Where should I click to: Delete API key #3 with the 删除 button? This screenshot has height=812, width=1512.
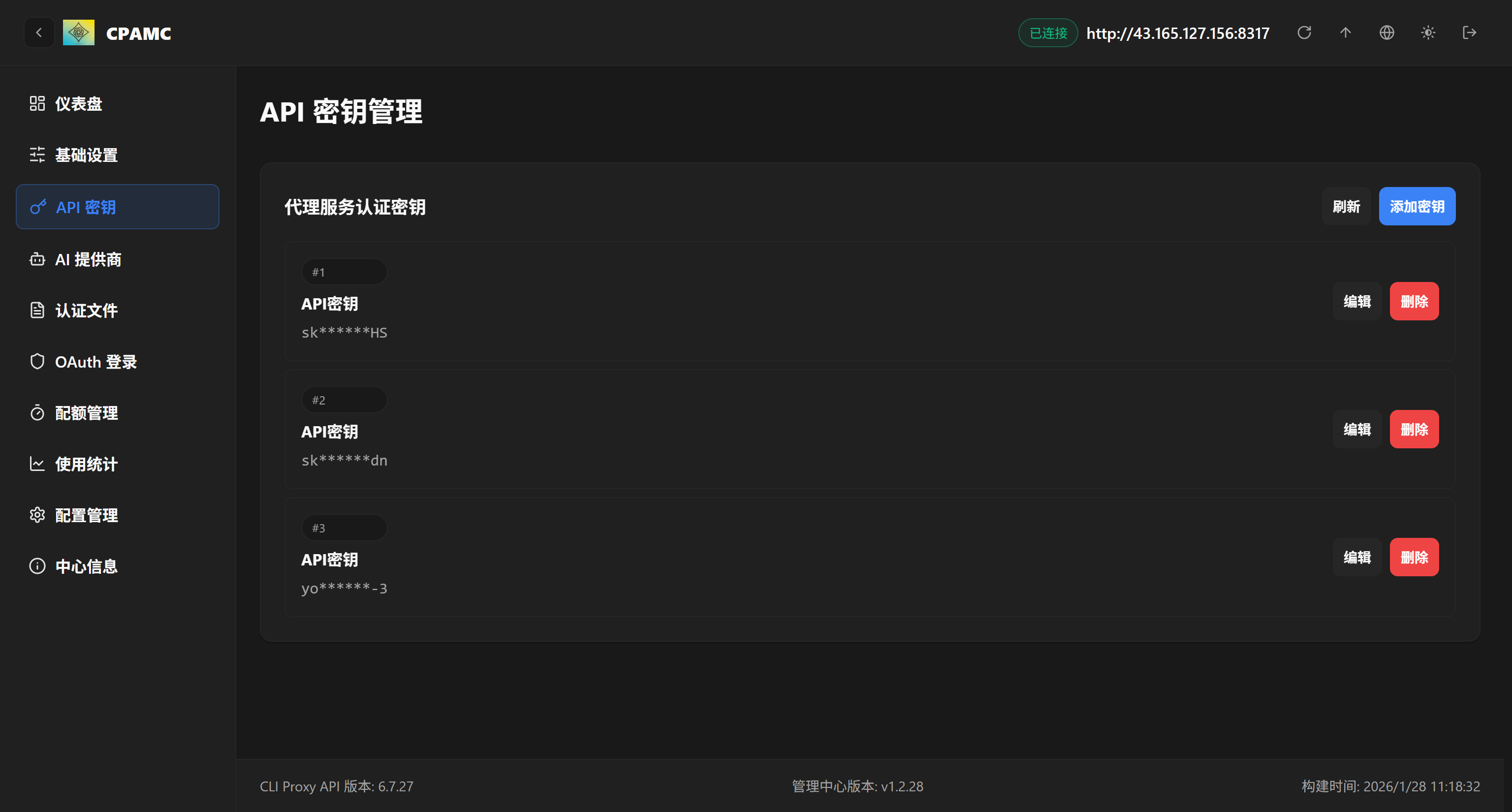click(1414, 557)
